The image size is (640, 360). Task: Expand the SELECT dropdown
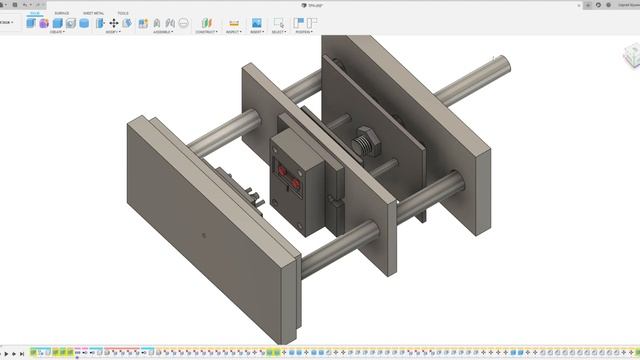pos(279,32)
